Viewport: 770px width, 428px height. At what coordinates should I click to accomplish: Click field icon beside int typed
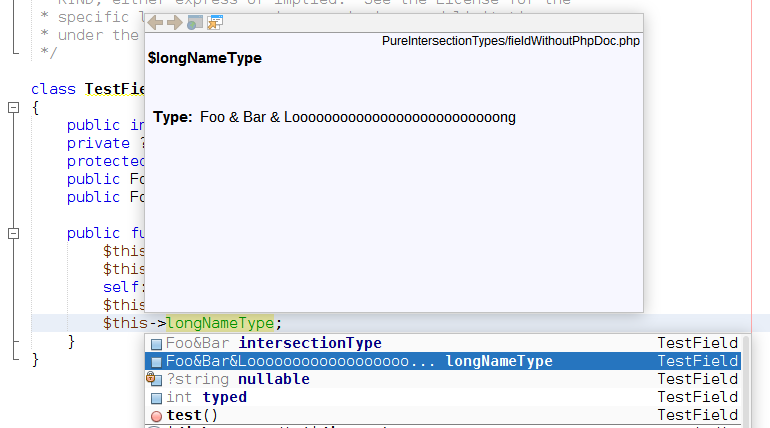pyautogui.click(x=156, y=398)
